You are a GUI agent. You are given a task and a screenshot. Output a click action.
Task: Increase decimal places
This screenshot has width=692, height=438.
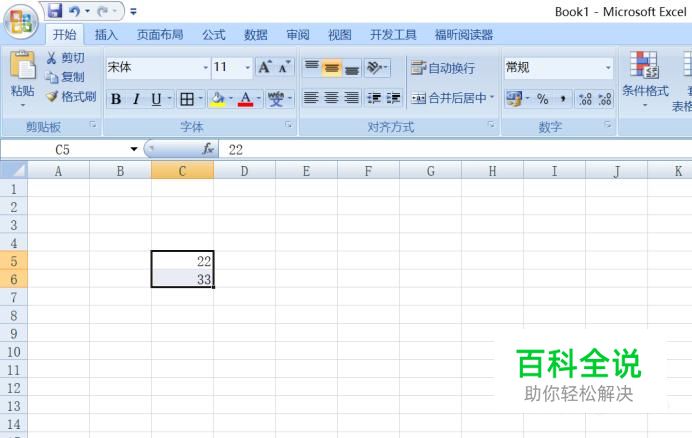click(x=585, y=99)
